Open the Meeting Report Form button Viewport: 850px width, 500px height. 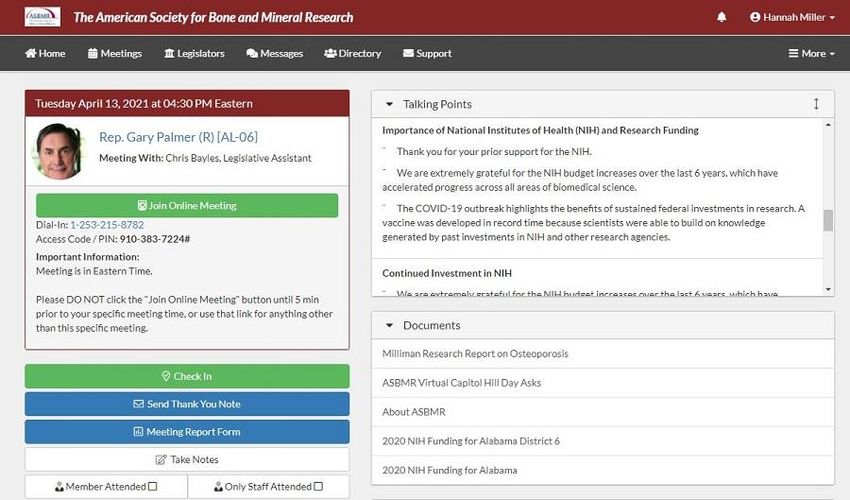click(187, 432)
